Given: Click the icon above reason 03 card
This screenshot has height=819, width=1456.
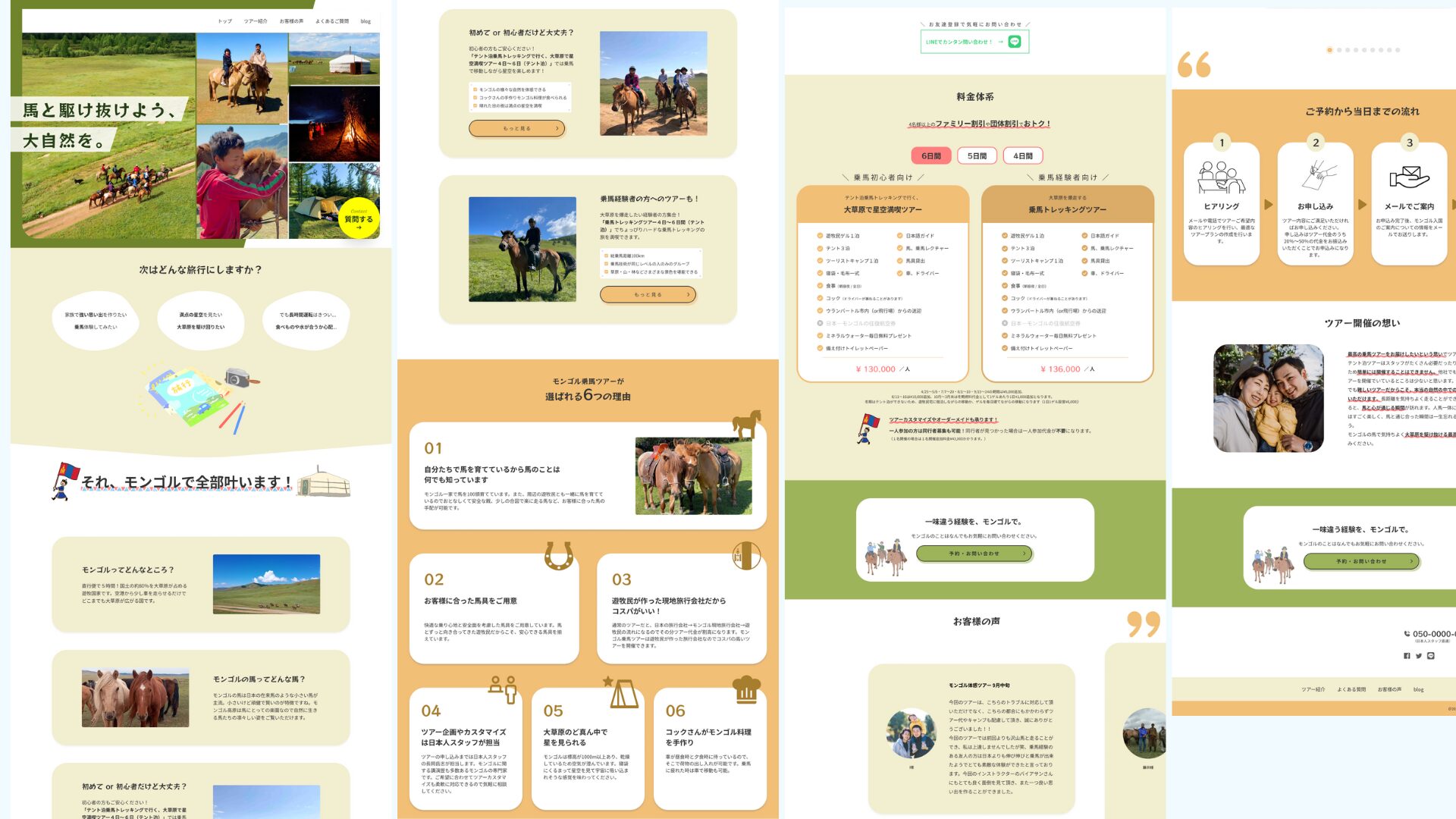Looking at the screenshot, I should [746, 556].
